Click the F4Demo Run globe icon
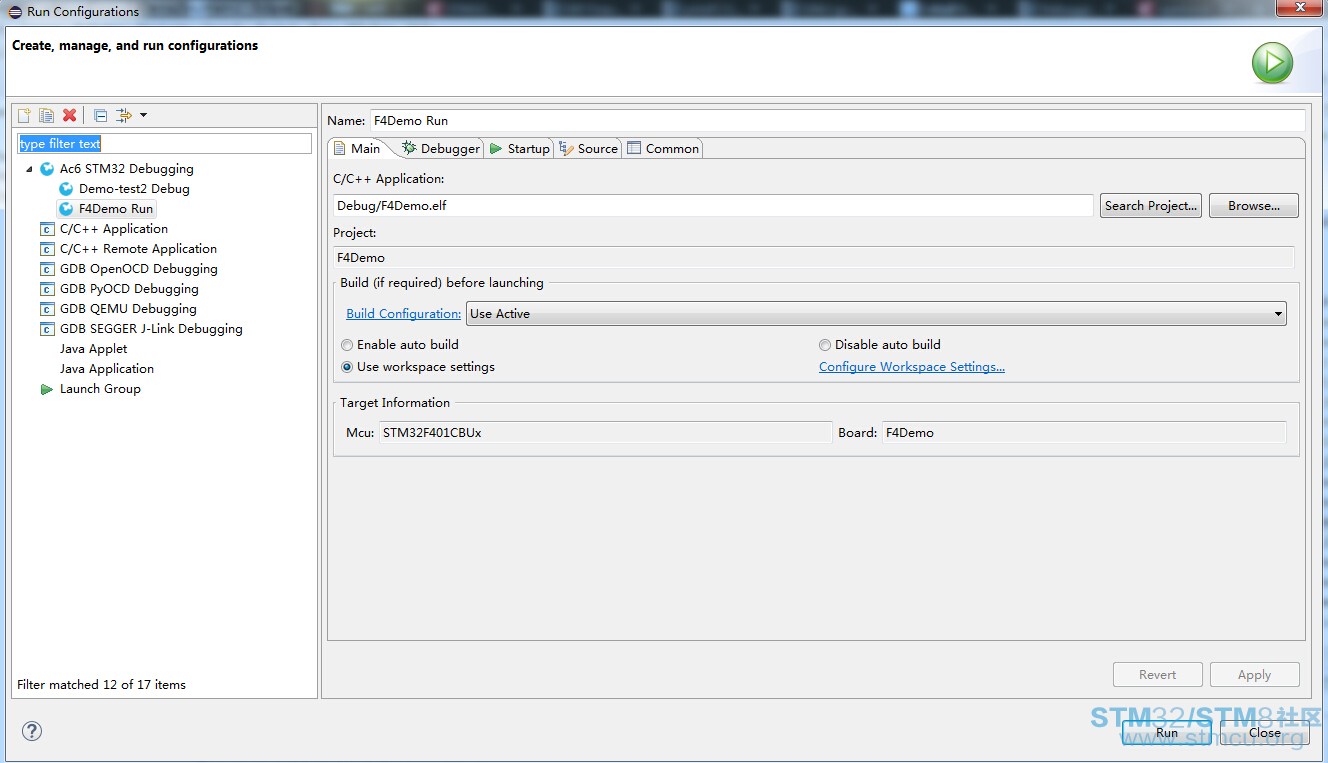Image resolution: width=1328 pixels, height=763 pixels. (x=66, y=209)
